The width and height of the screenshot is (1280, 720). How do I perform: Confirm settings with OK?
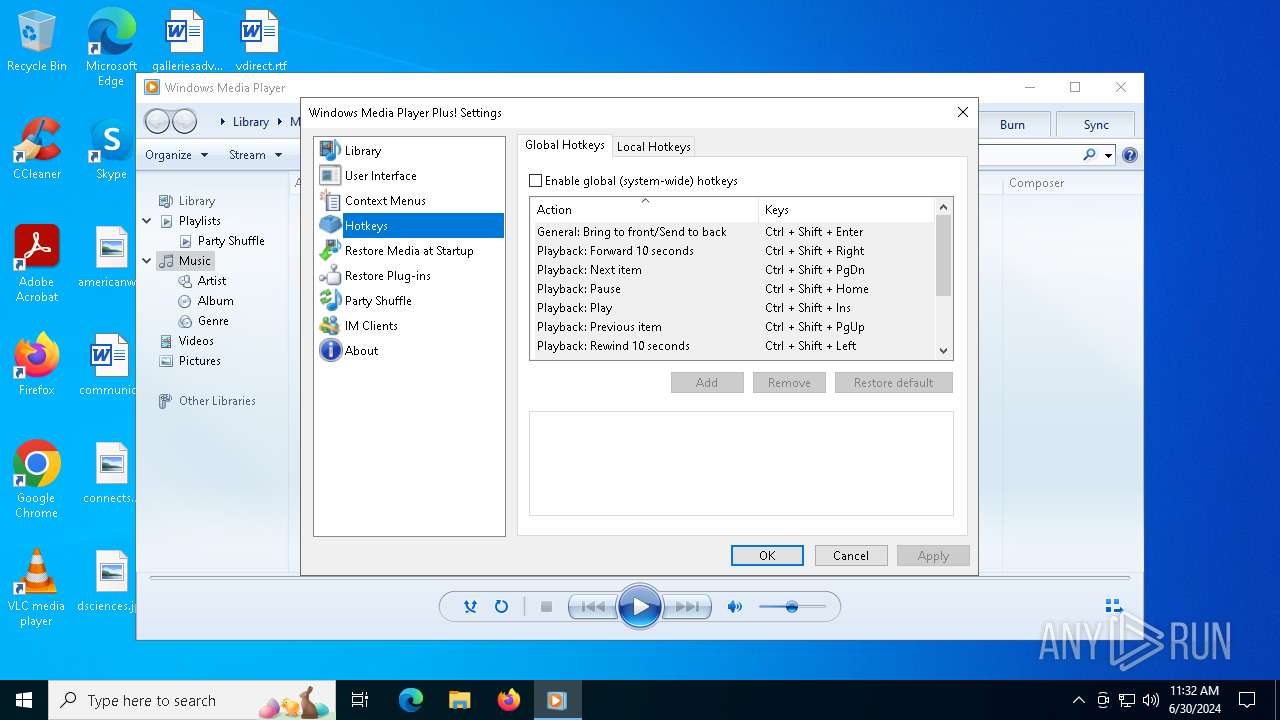[x=767, y=556]
